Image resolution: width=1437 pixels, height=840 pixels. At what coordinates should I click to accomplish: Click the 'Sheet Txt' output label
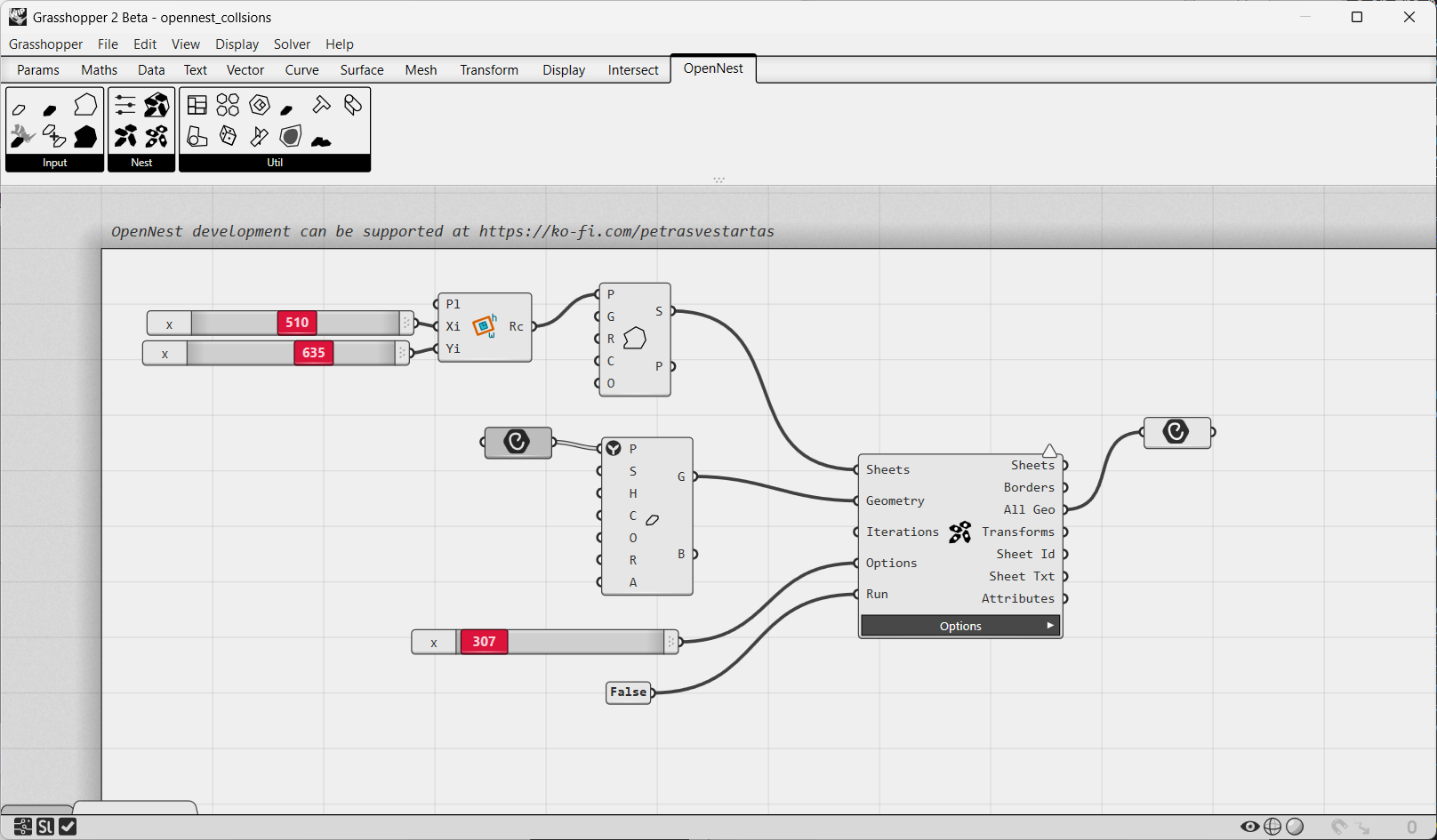pos(1022,576)
